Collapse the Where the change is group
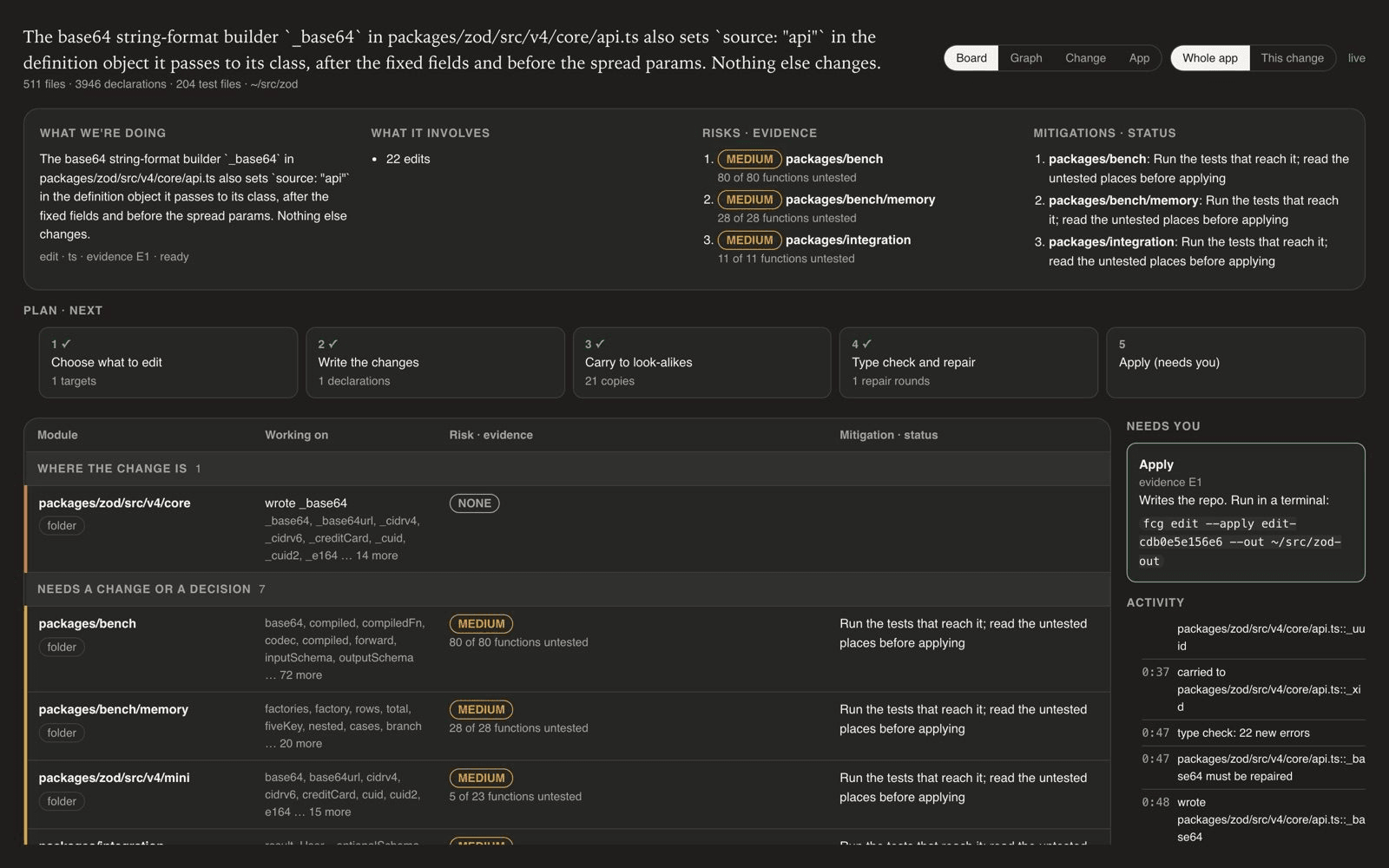This screenshot has height=868, width=1389. click(x=567, y=469)
